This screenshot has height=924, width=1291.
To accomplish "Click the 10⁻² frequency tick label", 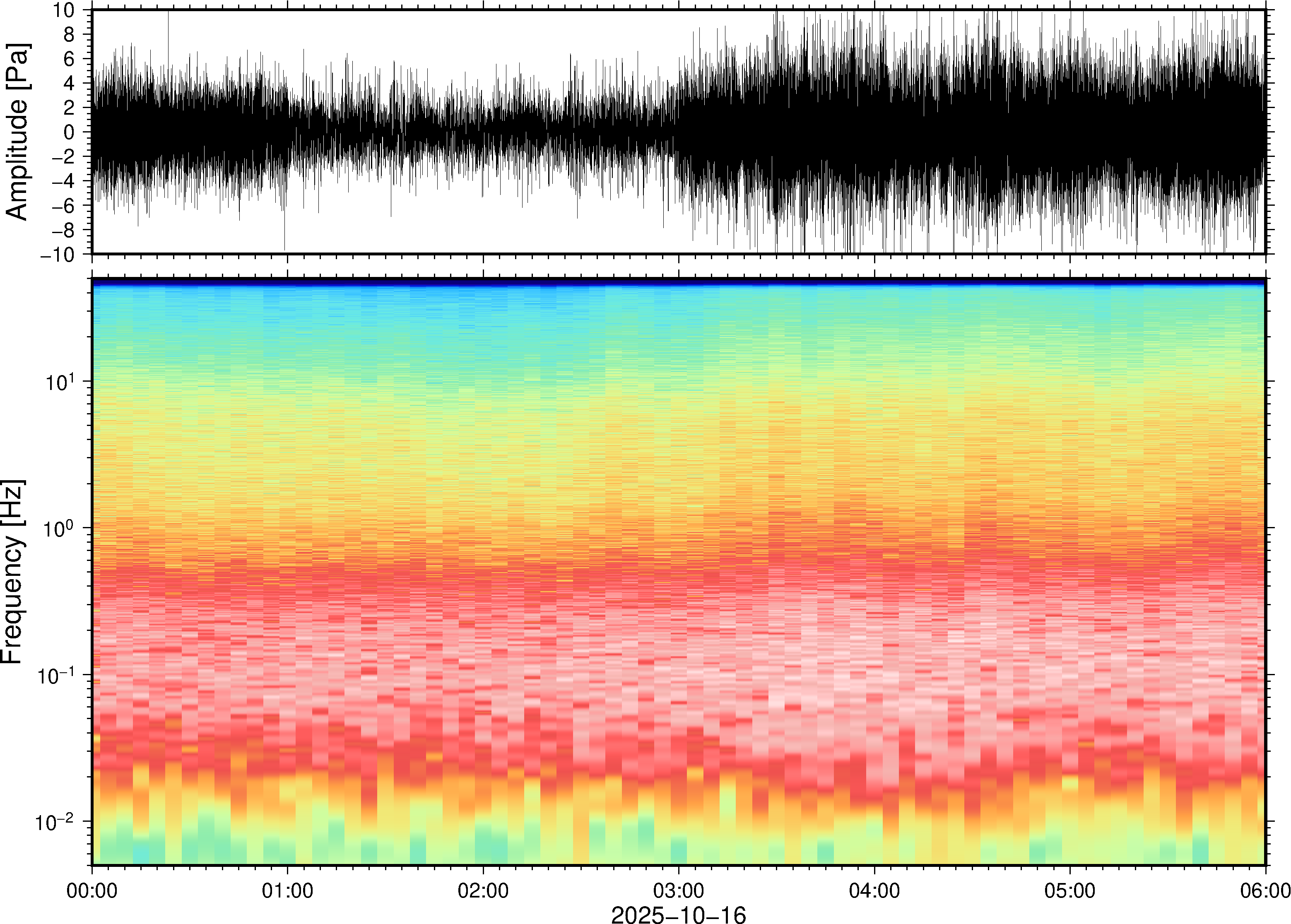I will [55, 822].
